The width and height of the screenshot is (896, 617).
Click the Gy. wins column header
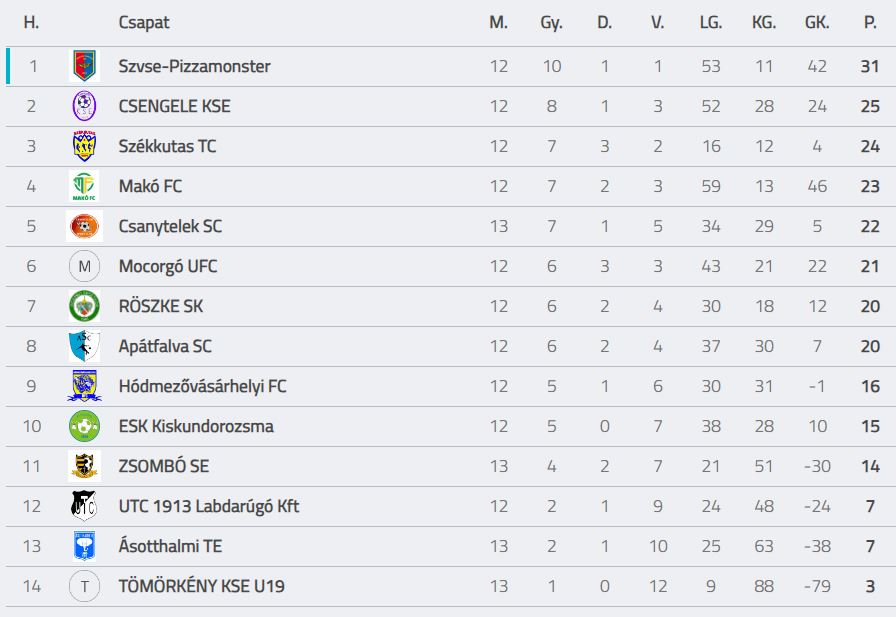pyautogui.click(x=551, y=22)
